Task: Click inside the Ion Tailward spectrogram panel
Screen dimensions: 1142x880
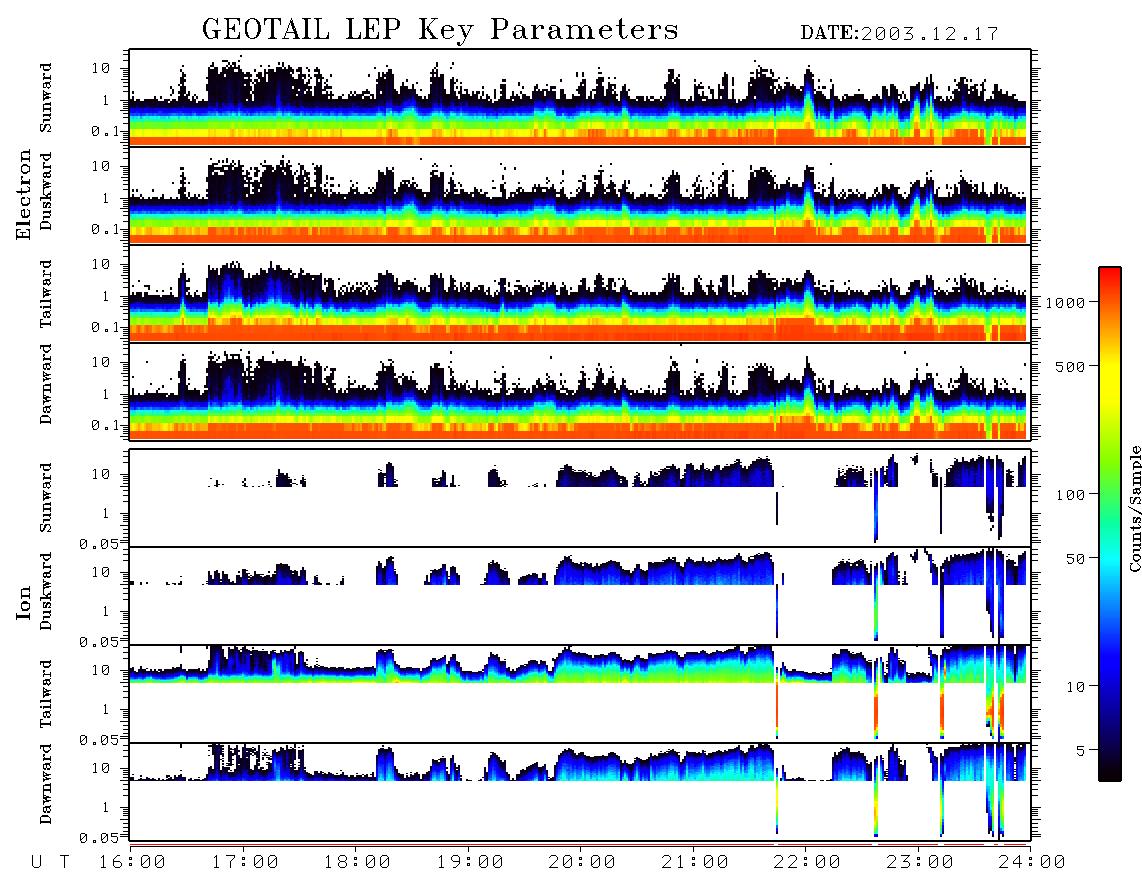Action: [580, 694]
